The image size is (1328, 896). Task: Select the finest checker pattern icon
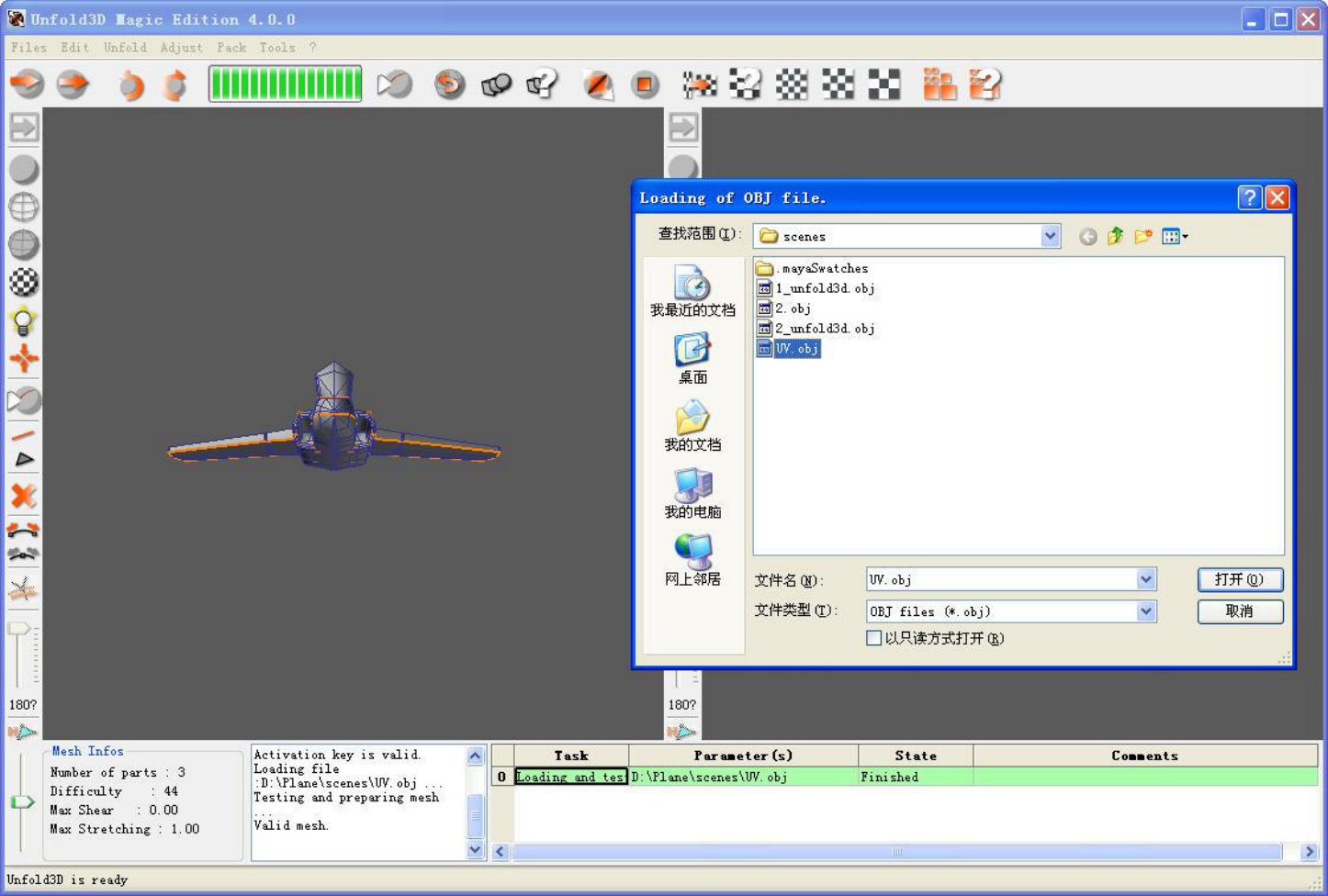point(792,84)
